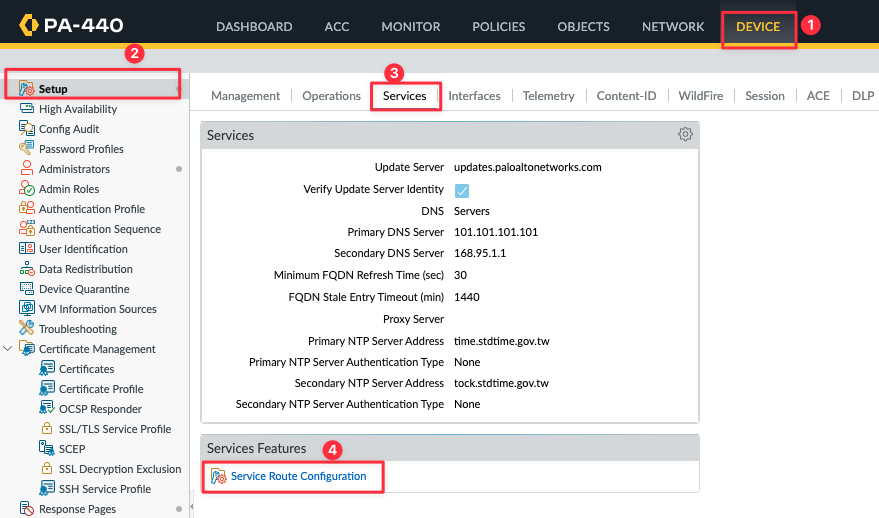Switch to the Interfaces tab

point(474,96)
